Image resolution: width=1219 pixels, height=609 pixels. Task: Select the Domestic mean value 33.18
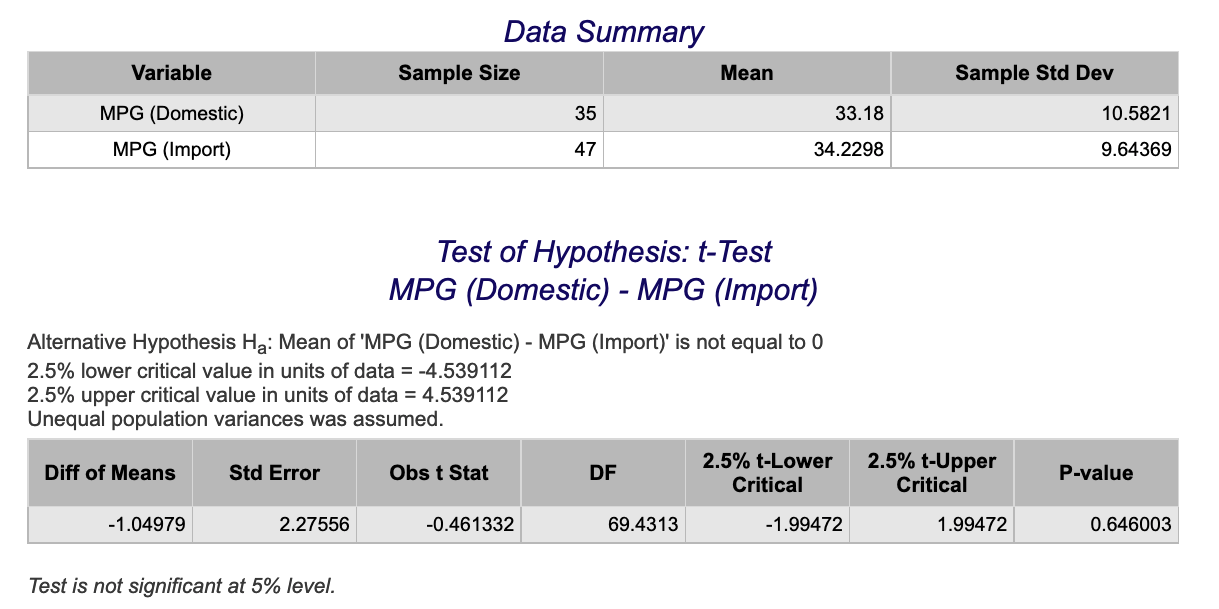tap(859, 113)
